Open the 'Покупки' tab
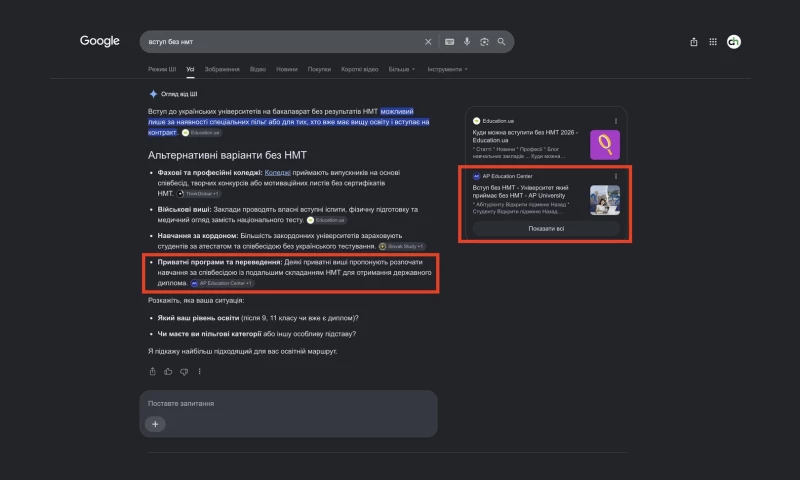800x480 pixels. pyautogui.click(x=319, y=69)
